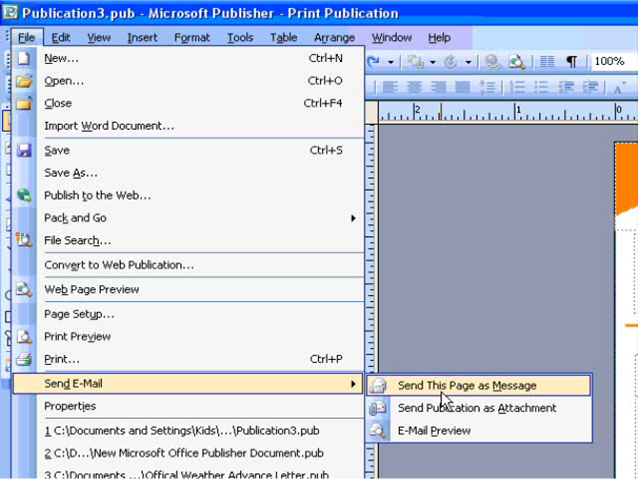Click the Save floppy disk icon
638x479 pixels.
point(24,151)
